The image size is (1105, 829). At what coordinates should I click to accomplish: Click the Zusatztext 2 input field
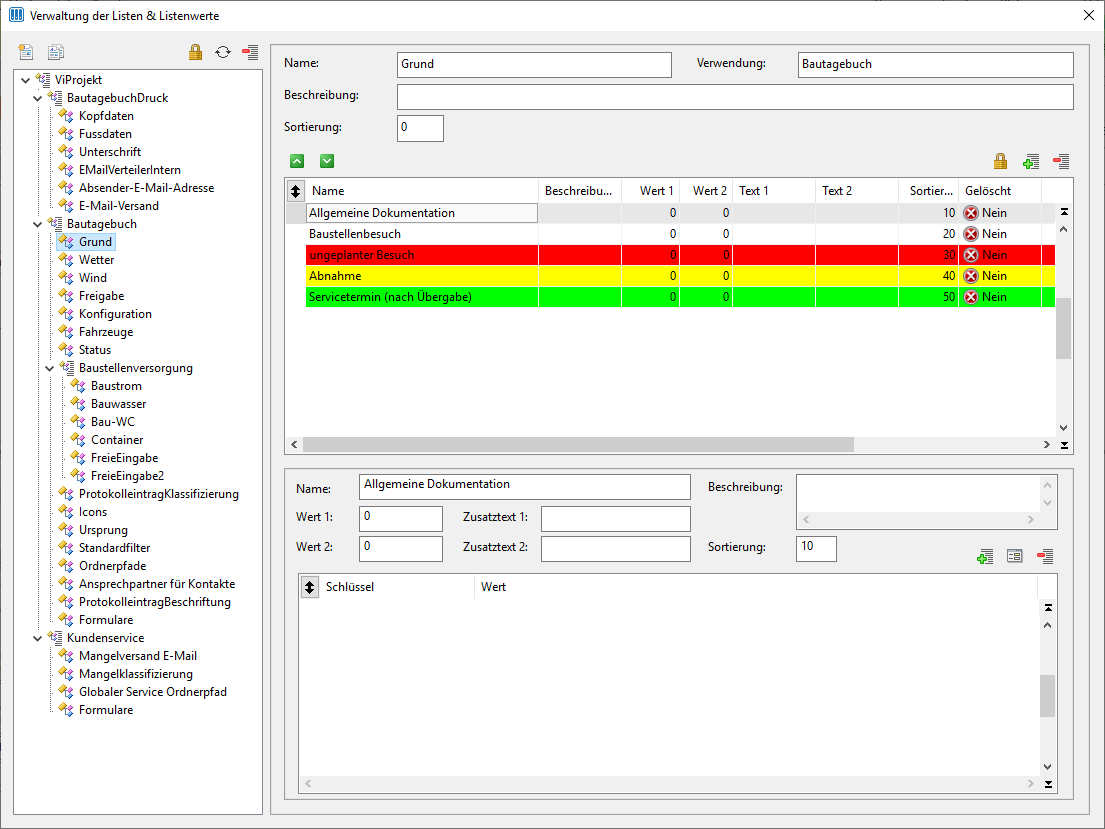pos(616,548)
